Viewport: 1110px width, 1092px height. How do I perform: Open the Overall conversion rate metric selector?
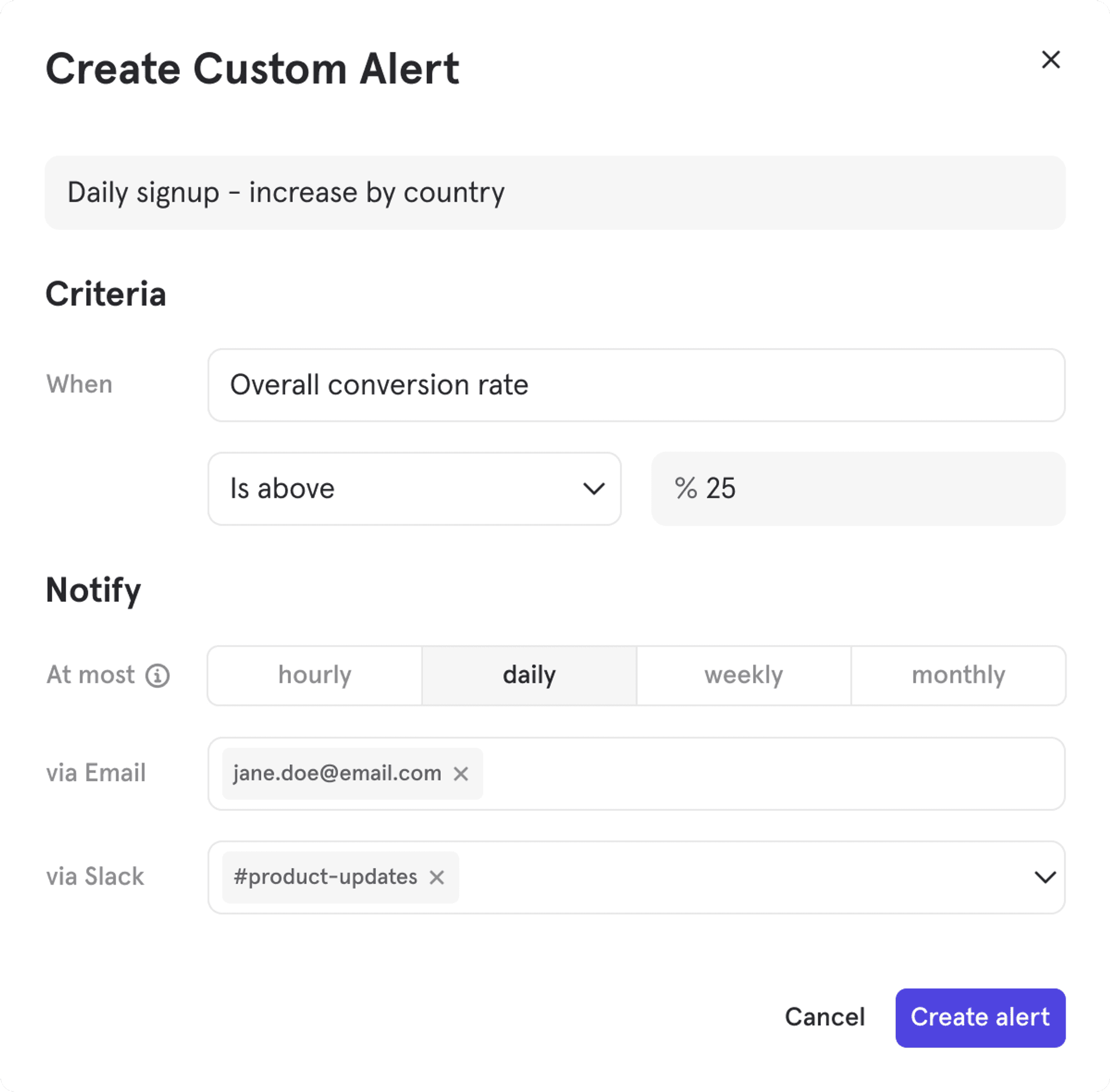click(636, 385)
